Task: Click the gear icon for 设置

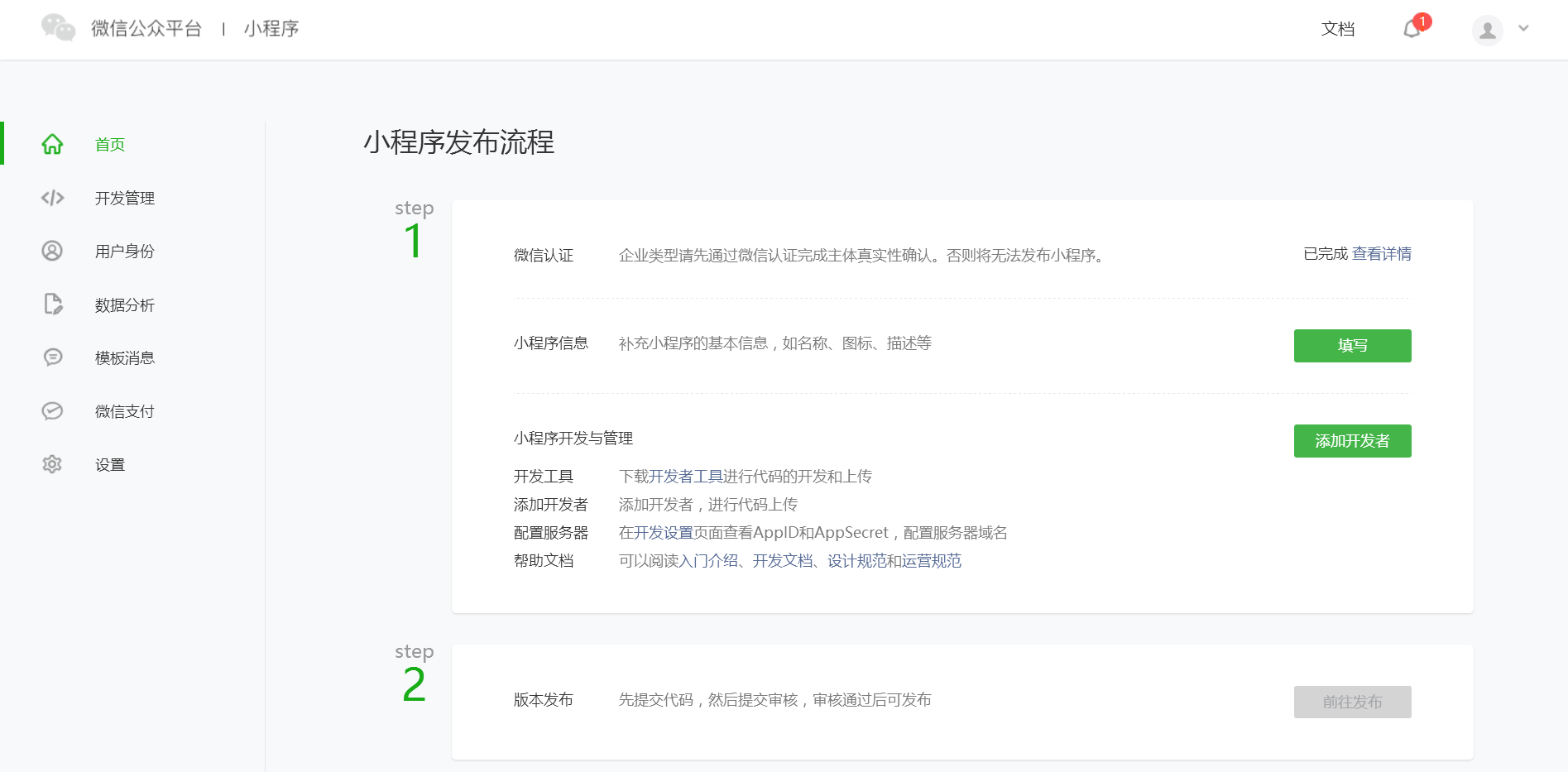Action: point(52,464)
